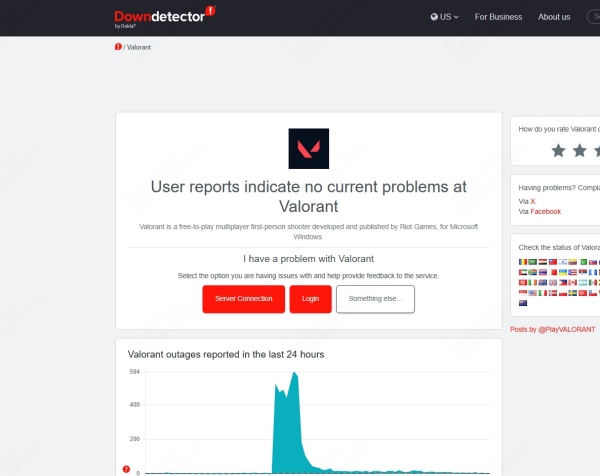Rate Valorant with the second star
The image size is (600, 476).
click(580, 150)
